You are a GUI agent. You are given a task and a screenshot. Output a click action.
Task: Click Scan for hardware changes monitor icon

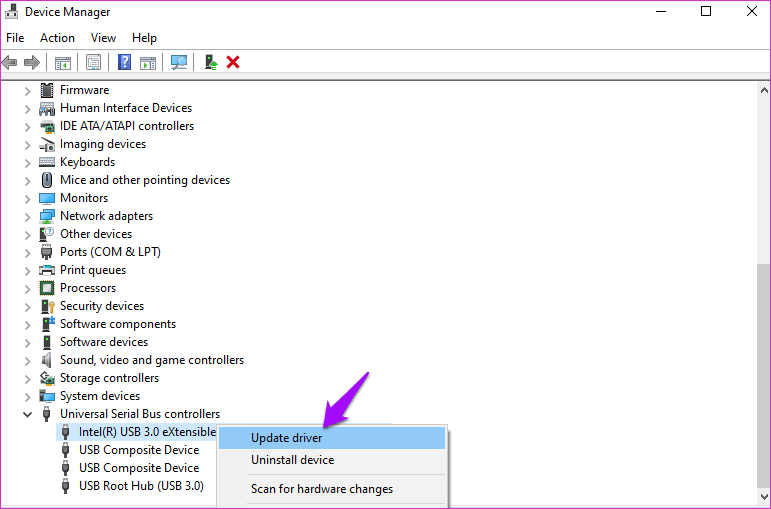point(179,62)
